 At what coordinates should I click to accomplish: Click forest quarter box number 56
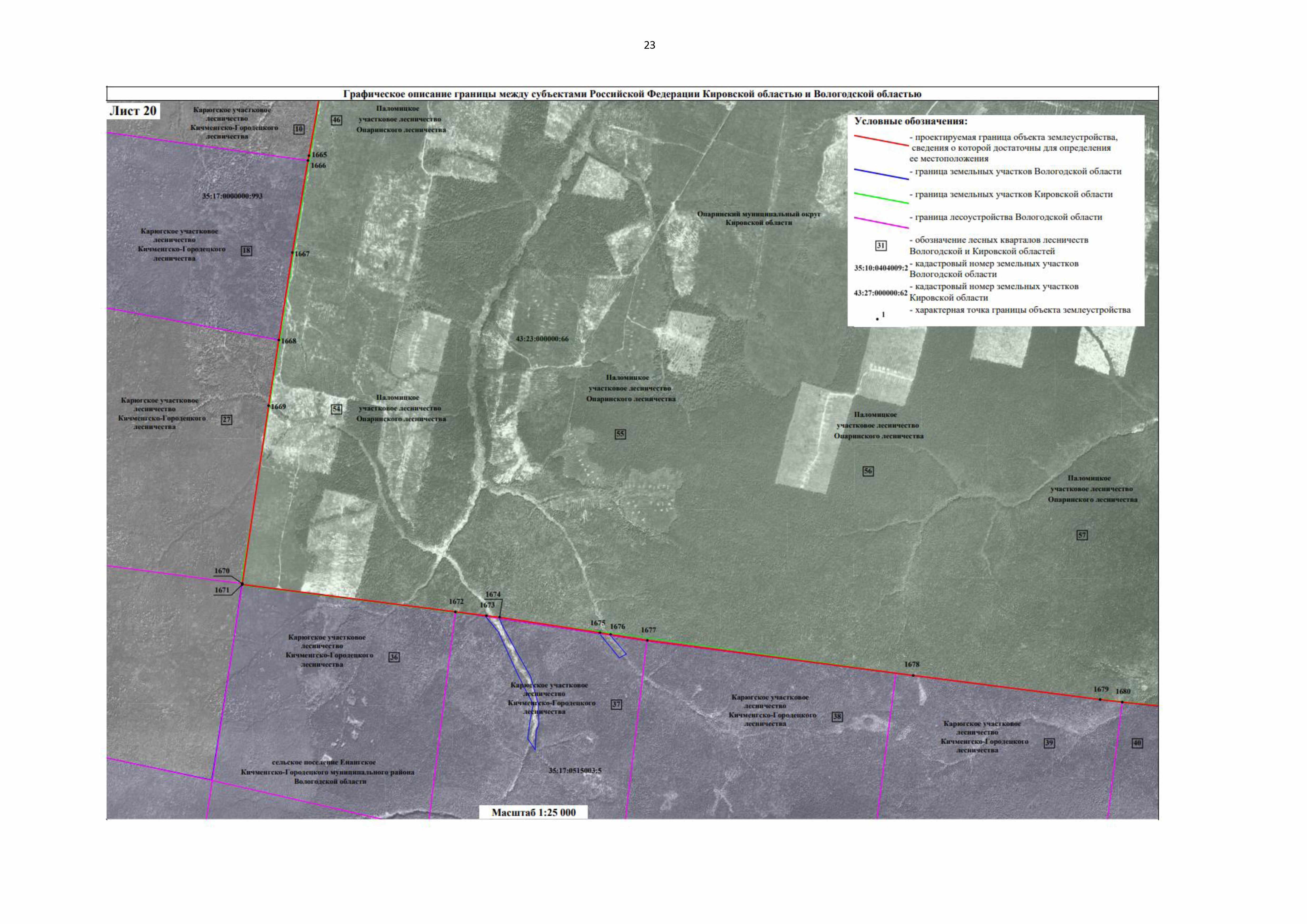pos(868,471)
